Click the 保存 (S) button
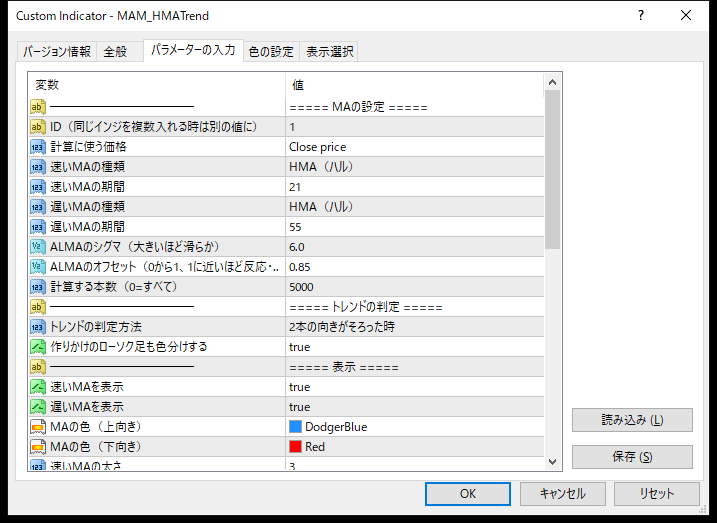Image resolution: width=717 pixels, height=523 pixels. click(x=632, y=457)
